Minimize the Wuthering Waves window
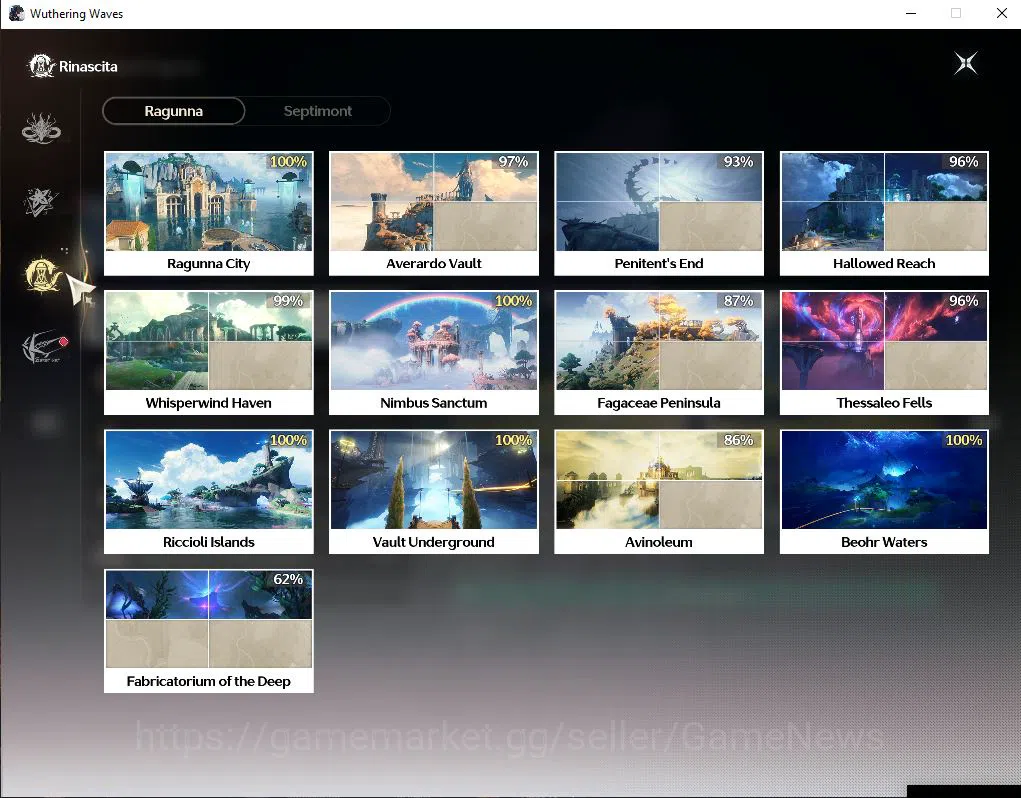 (911, 13)
